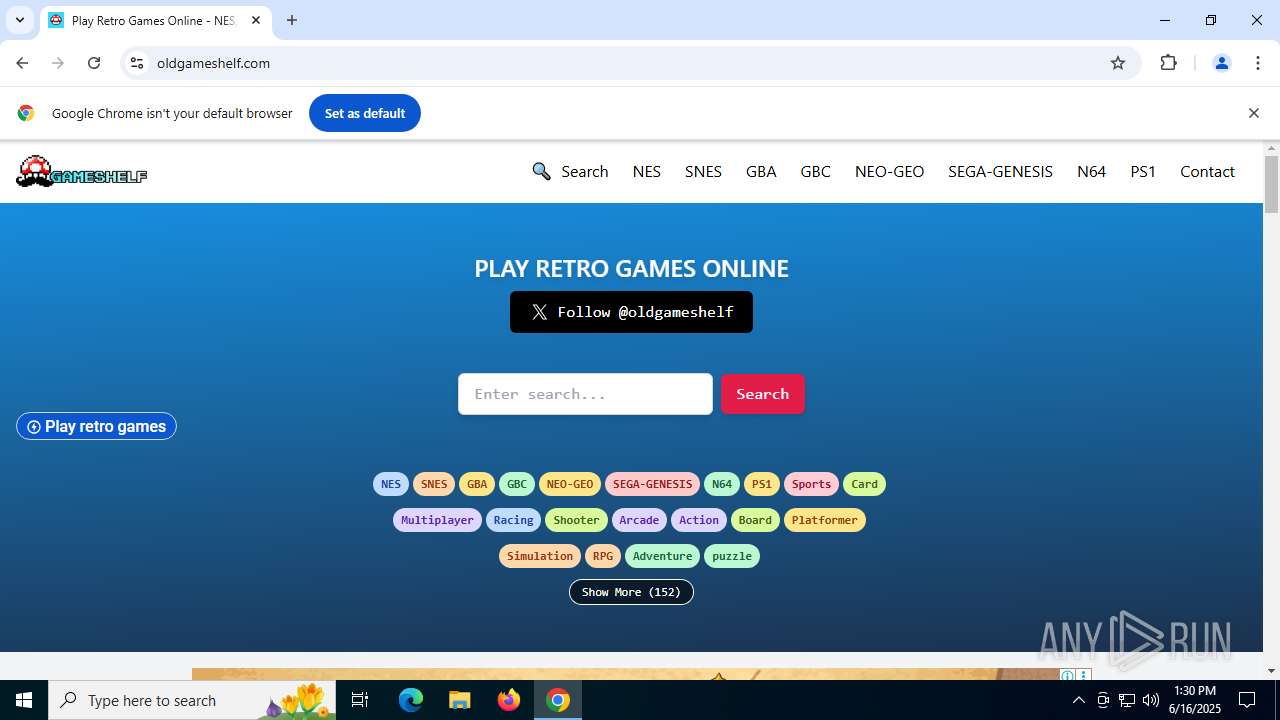
Task: Open SEGA-GENESIS in the top navigation
Action: pyautogui.click(x=1000, y=171)
